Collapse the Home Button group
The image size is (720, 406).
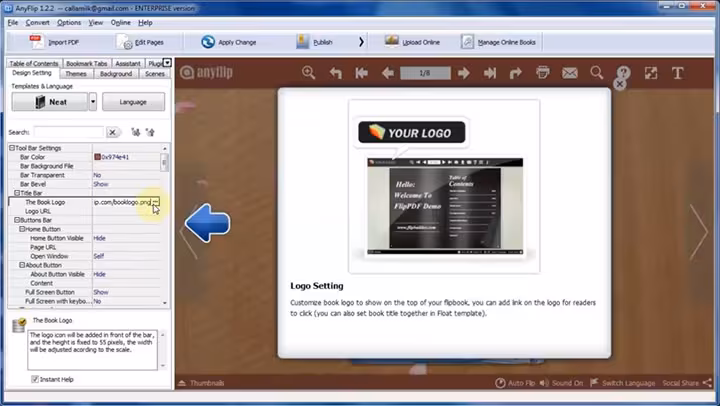pos(22,229)
